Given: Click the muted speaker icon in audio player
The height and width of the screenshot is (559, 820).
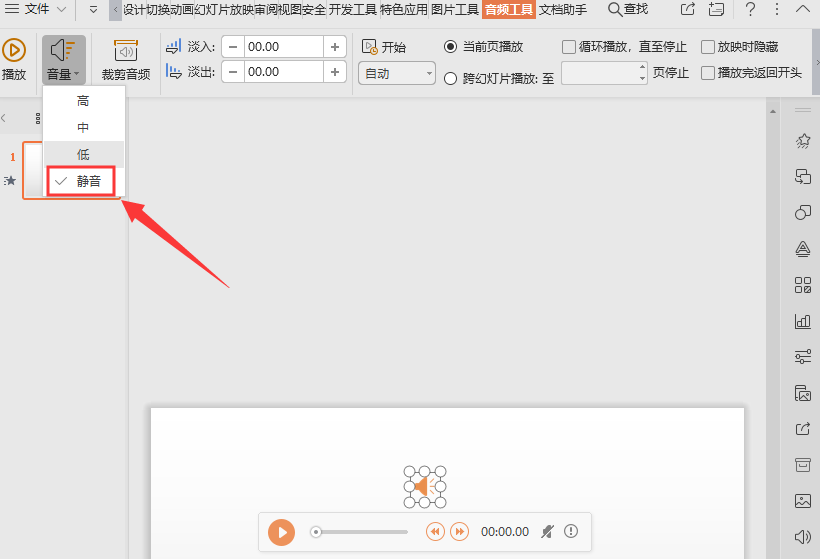Looking at the screenshot, I should click(547, 532).
